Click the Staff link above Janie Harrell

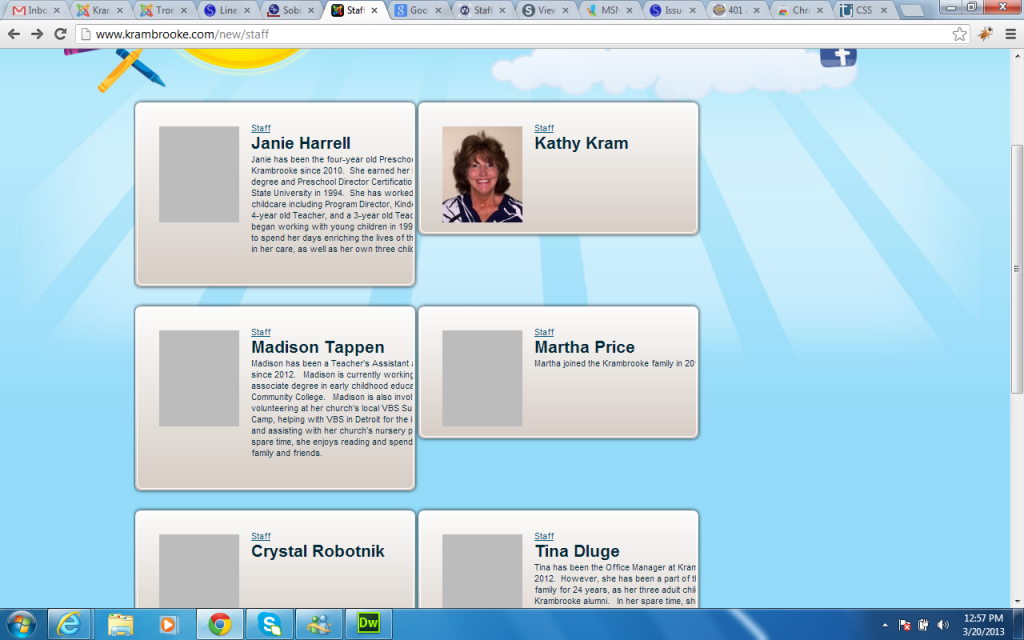pos(261,128)
